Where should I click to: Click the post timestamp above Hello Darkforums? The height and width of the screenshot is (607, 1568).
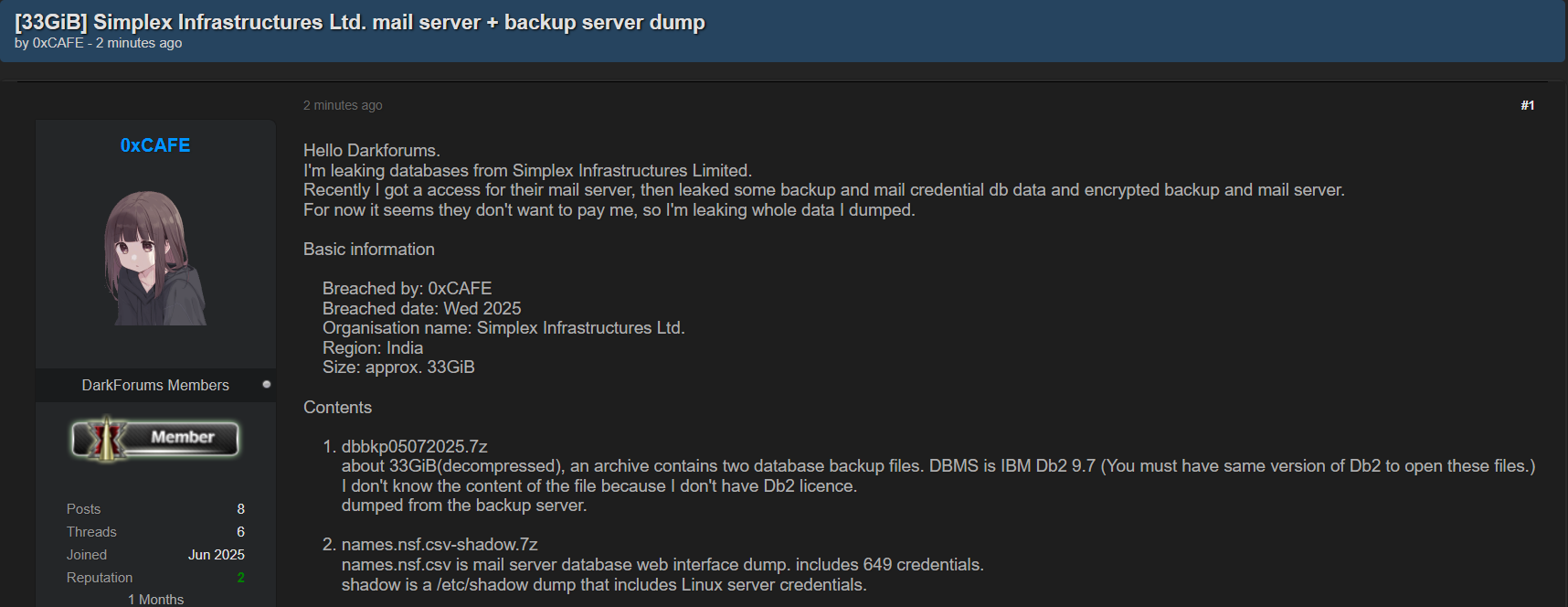(343, 106)
